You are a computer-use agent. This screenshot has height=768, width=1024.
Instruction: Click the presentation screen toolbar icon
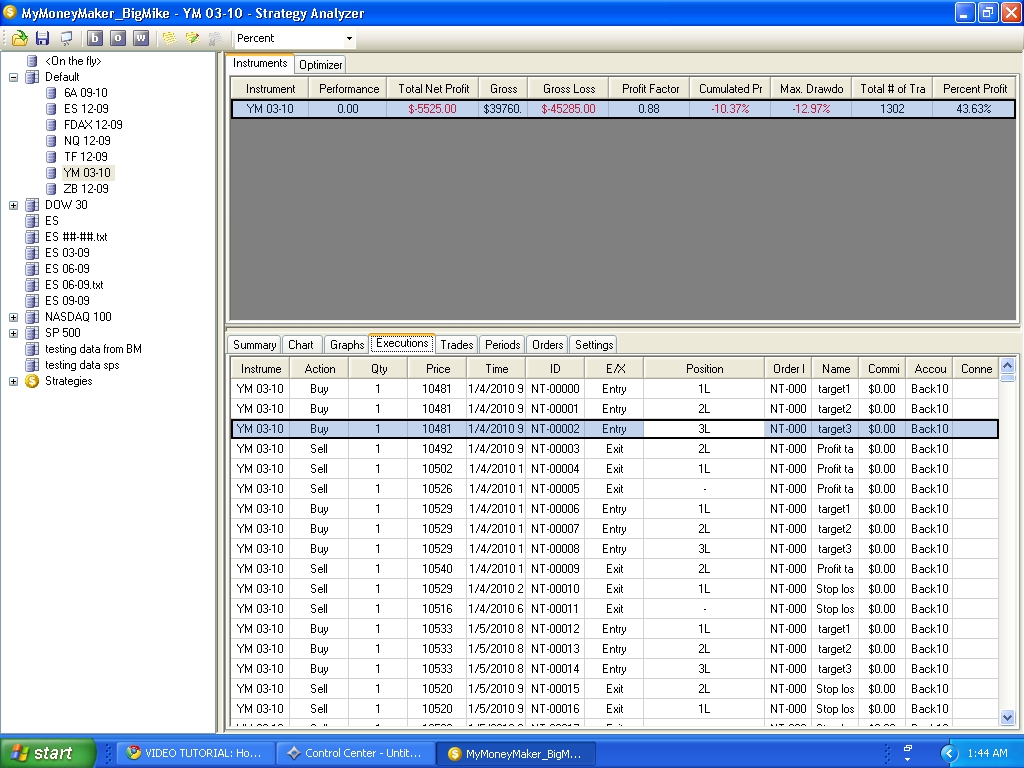click(67, 39)
